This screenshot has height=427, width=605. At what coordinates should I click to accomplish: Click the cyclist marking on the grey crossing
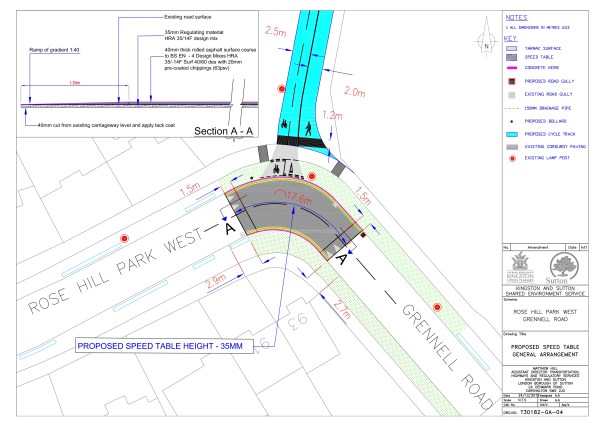coord(276,169)
